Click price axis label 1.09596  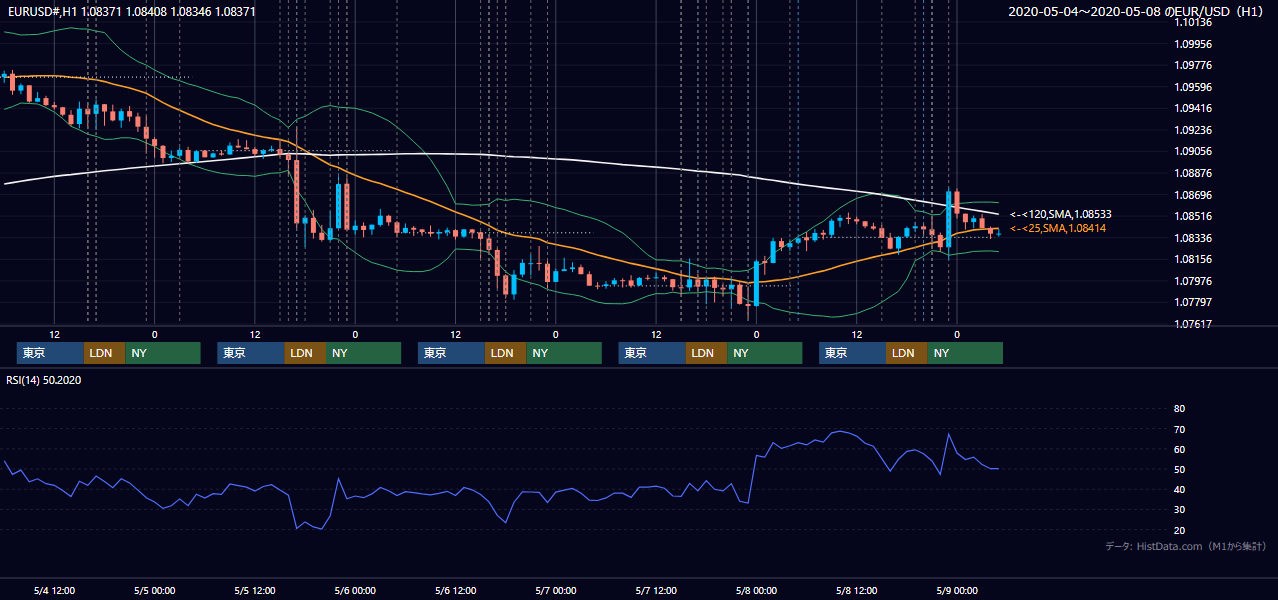point(1193,87)
